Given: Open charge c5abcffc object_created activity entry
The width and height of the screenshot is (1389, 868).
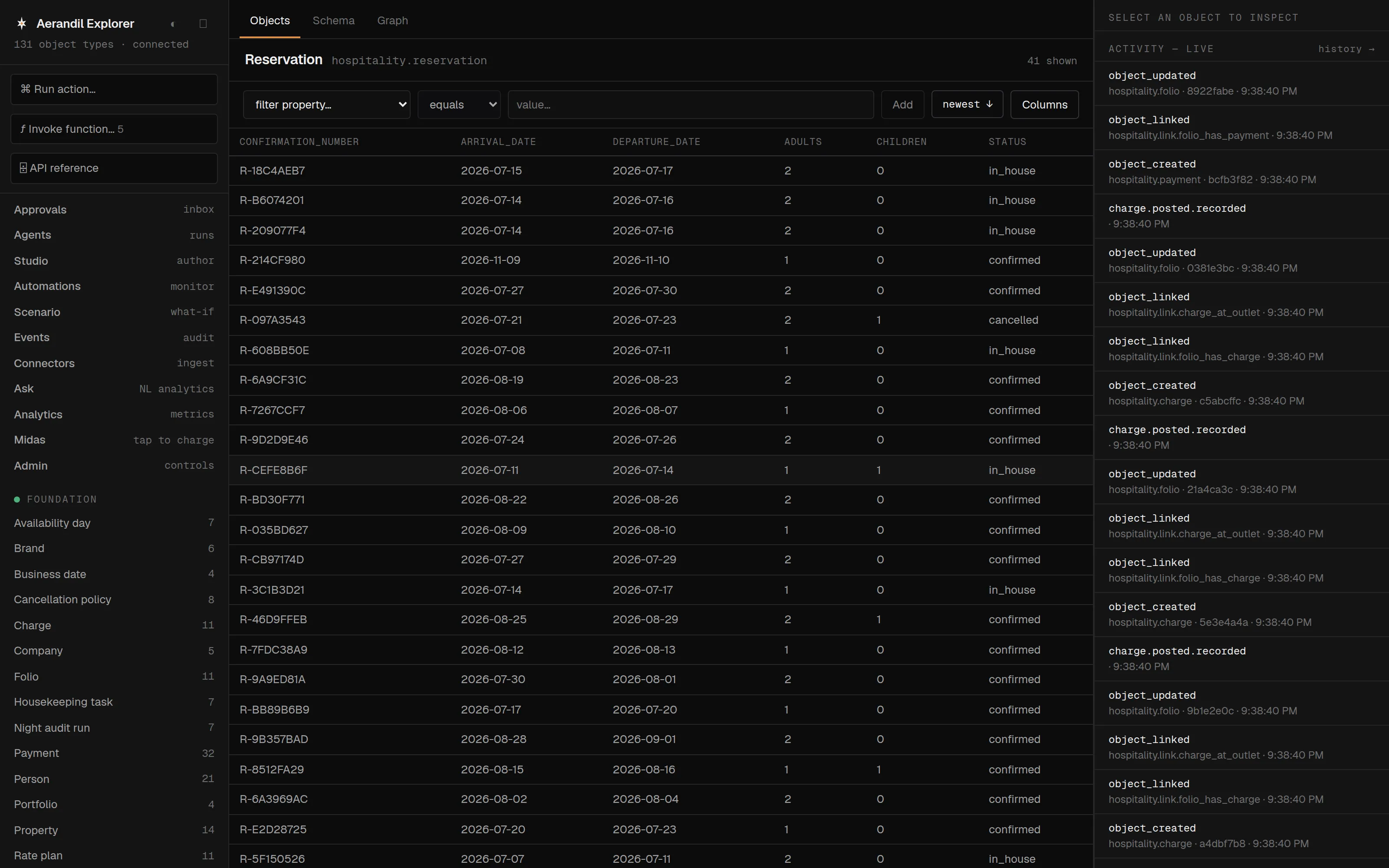Looking at the screenshot, I should [x=1241, y=393].
